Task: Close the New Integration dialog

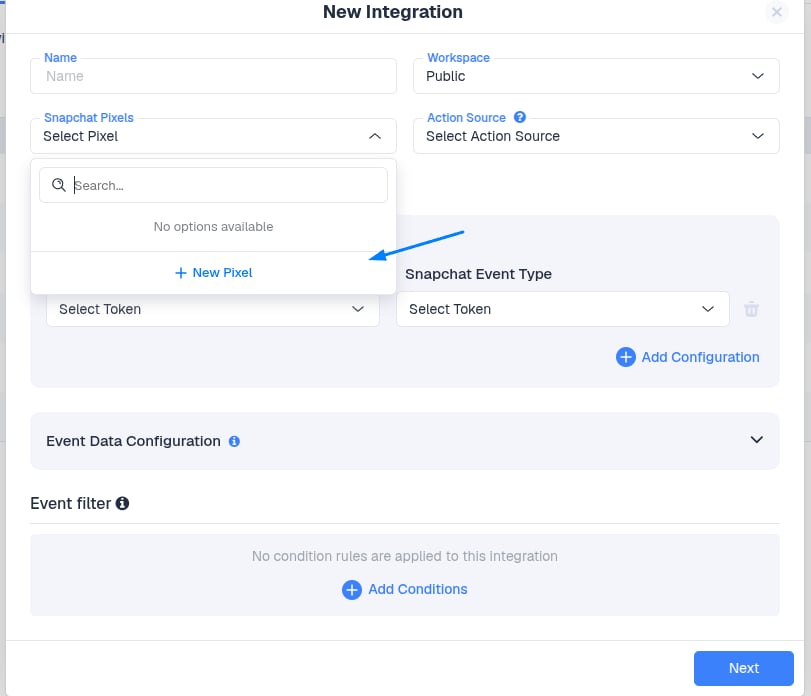Action: (x=776, y=12)
